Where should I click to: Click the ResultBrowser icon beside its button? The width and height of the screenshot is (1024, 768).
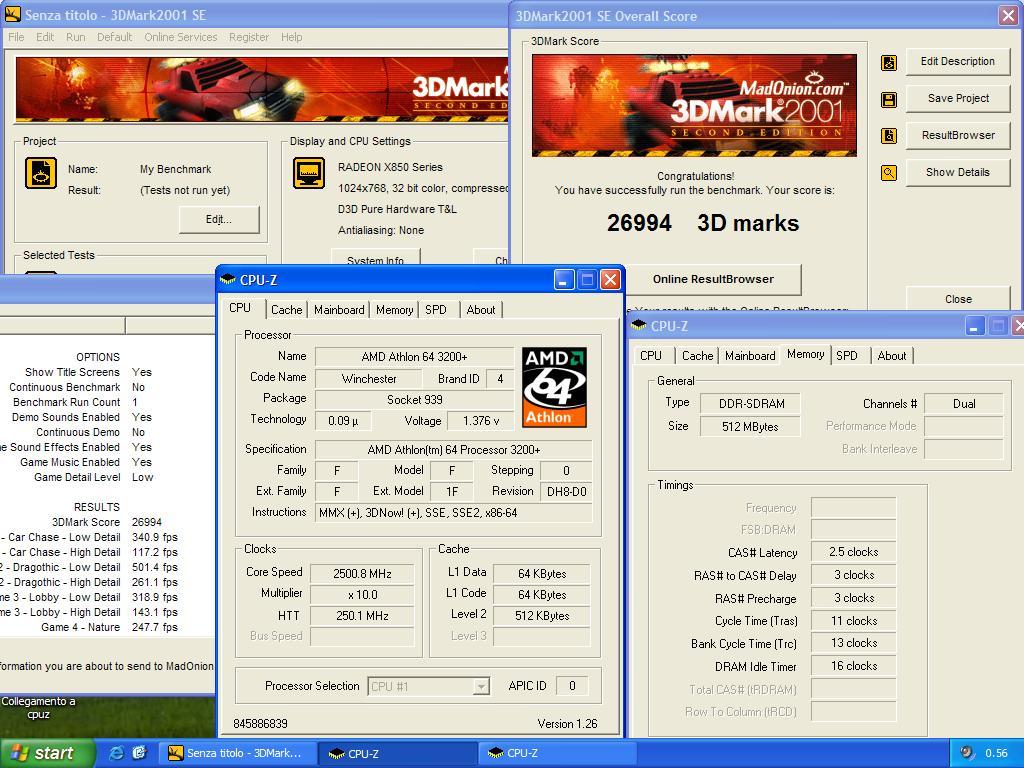[x=889, y=136]
